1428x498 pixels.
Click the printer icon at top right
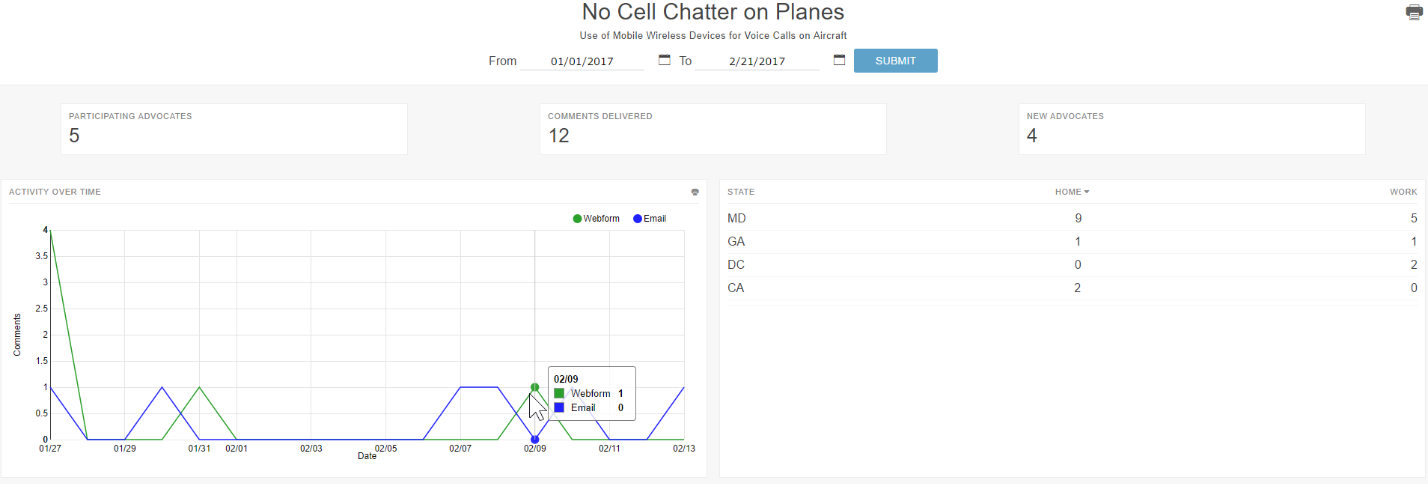[x=1414, y=12]
